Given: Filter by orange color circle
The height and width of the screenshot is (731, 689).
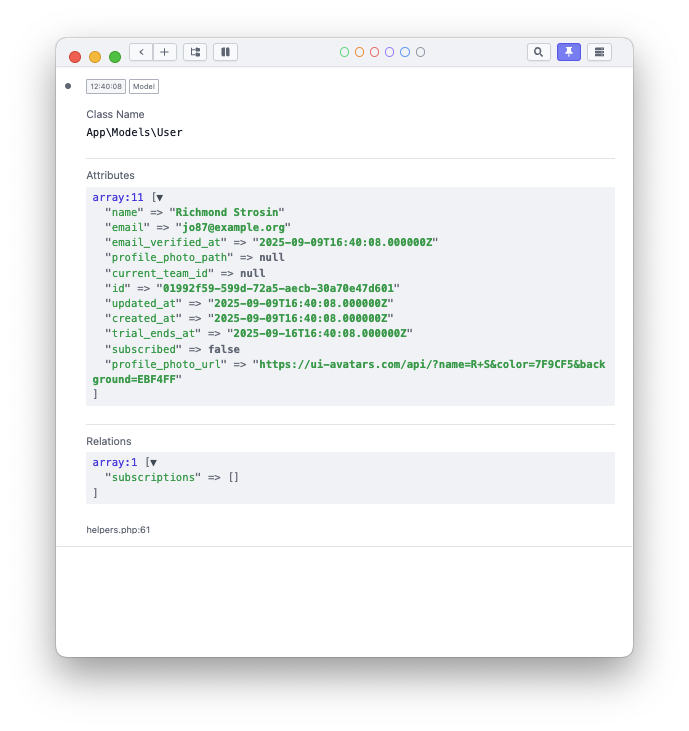Looking at the screenshot, I should click(x=359, y=52).
